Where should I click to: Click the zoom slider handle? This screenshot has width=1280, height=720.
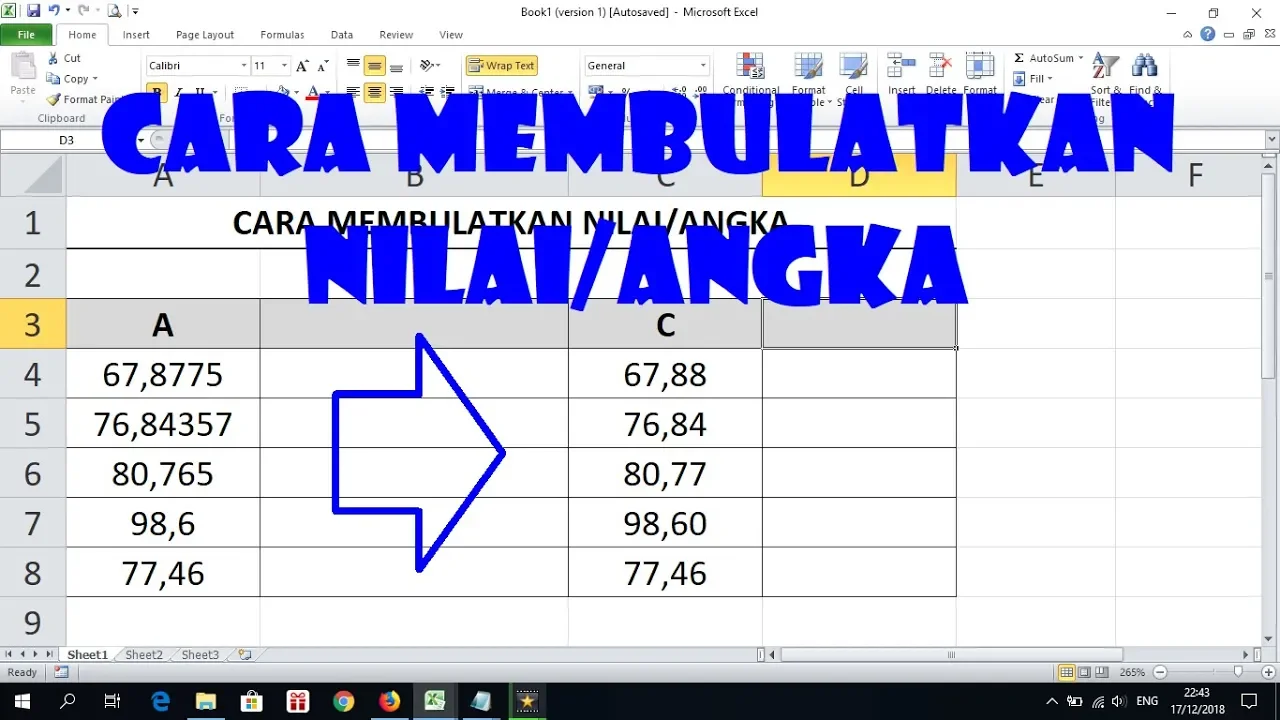[1239, 672]
